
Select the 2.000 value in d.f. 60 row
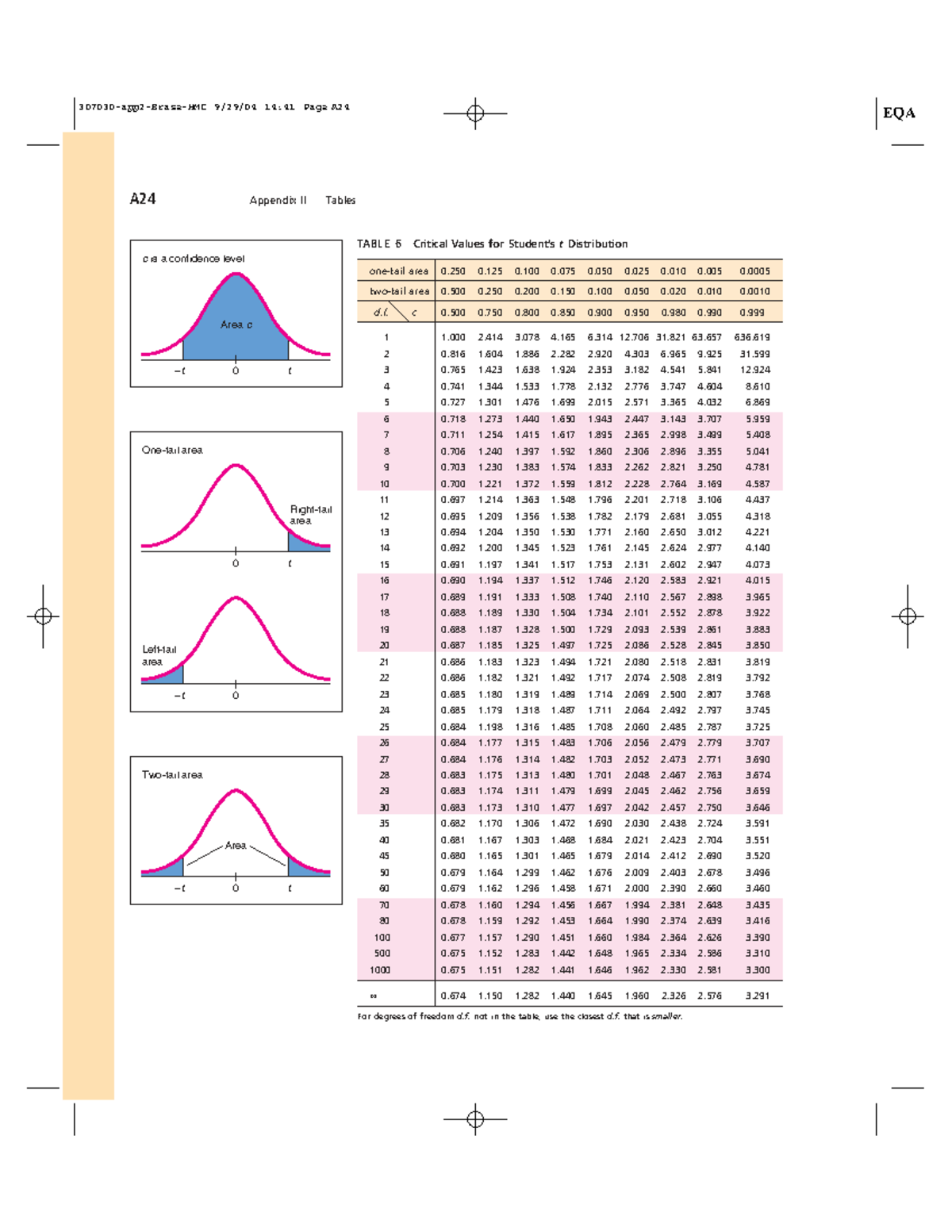(x=636, y=889)
